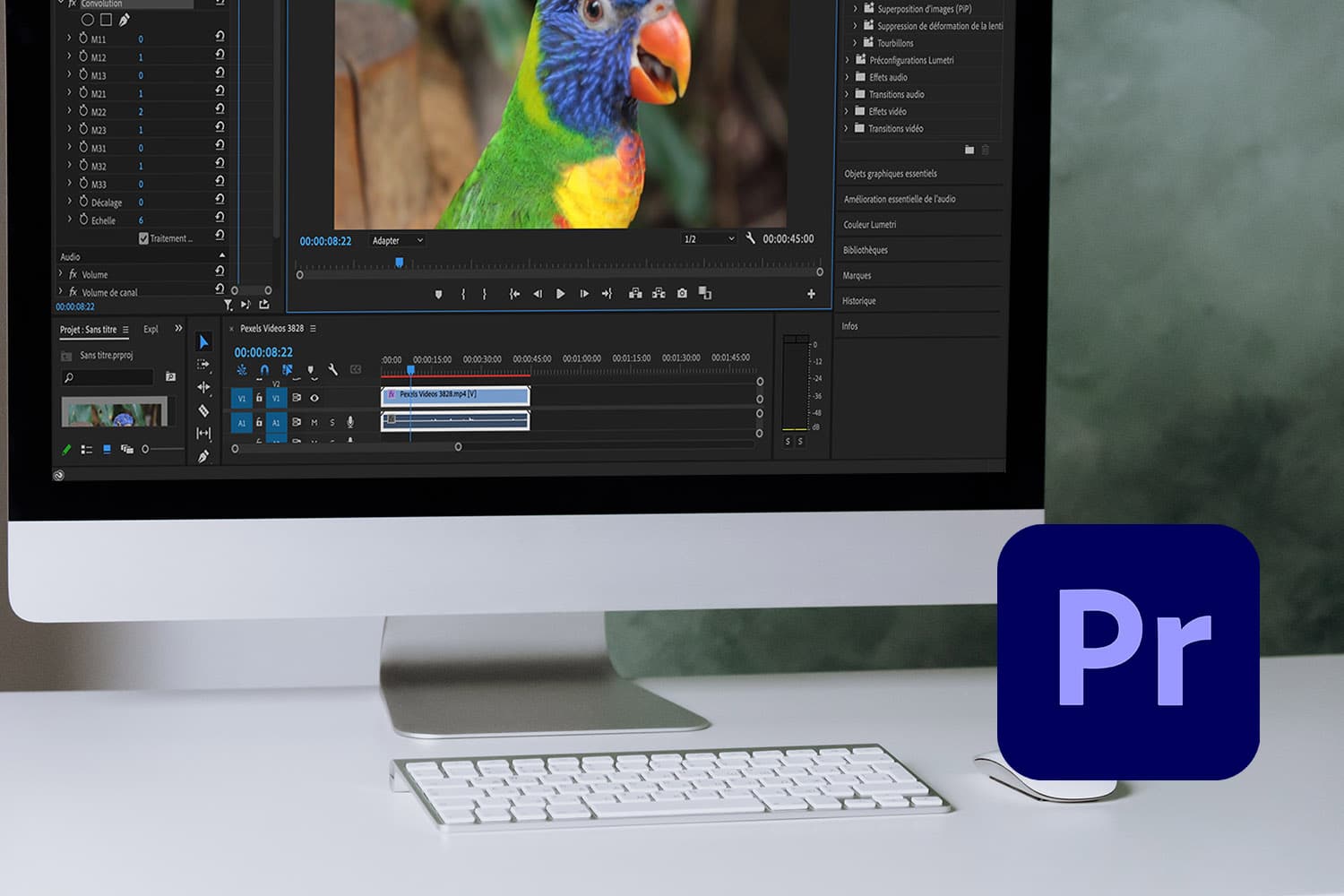
Task: Export a frame with the camera icon
Action: [682, 293]
